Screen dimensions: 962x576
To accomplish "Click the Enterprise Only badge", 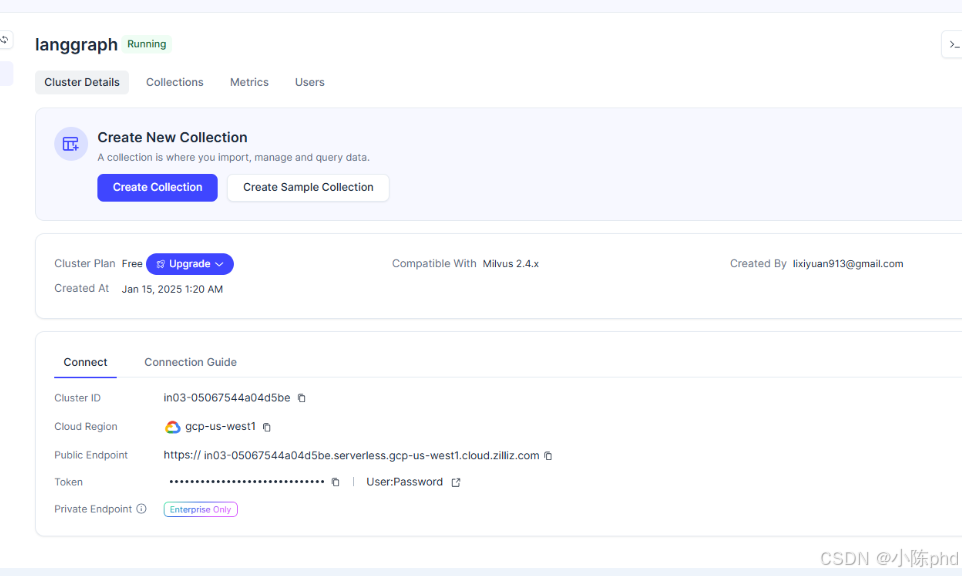I will (x=201, y=509).
